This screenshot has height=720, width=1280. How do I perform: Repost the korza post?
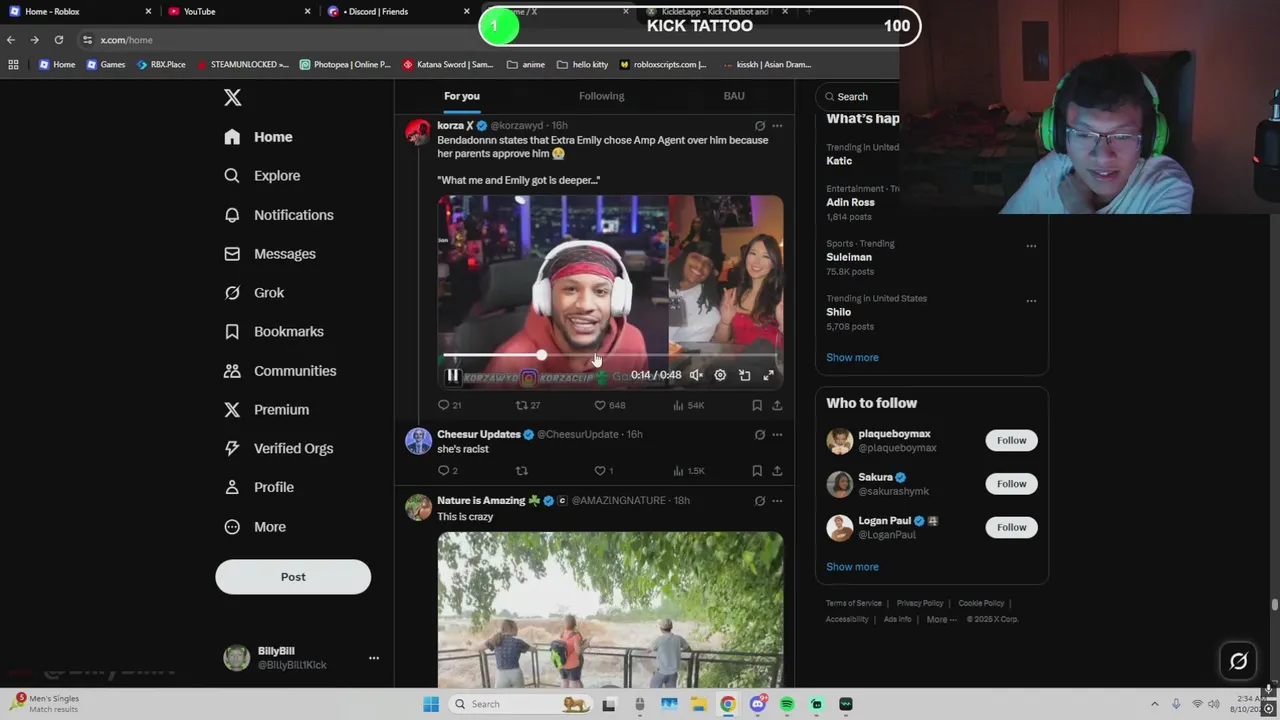(x=527, y=405)
